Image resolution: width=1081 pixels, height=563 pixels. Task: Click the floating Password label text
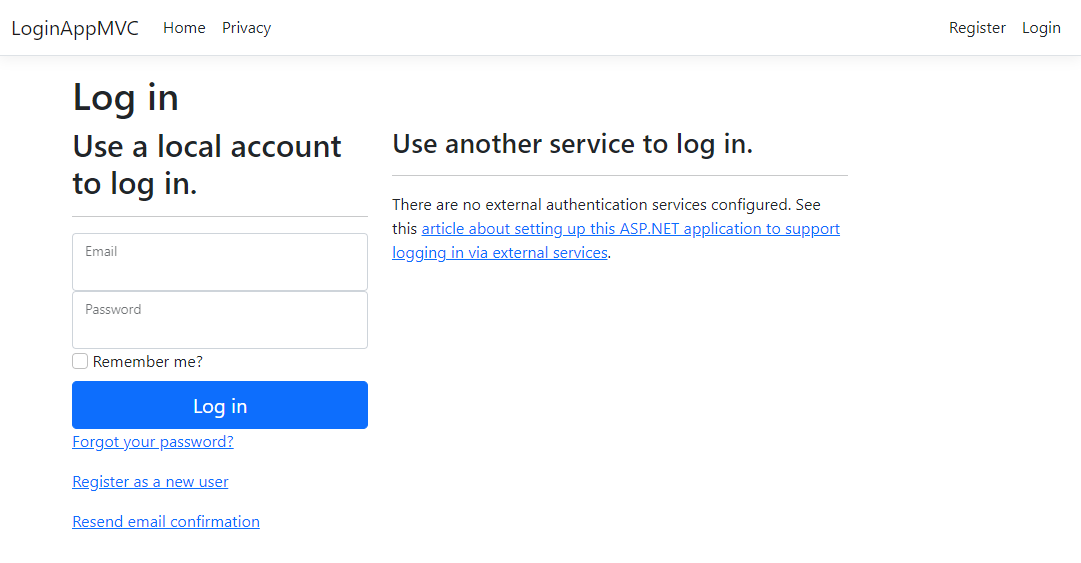pyautogui.click(x=113, y=310)
